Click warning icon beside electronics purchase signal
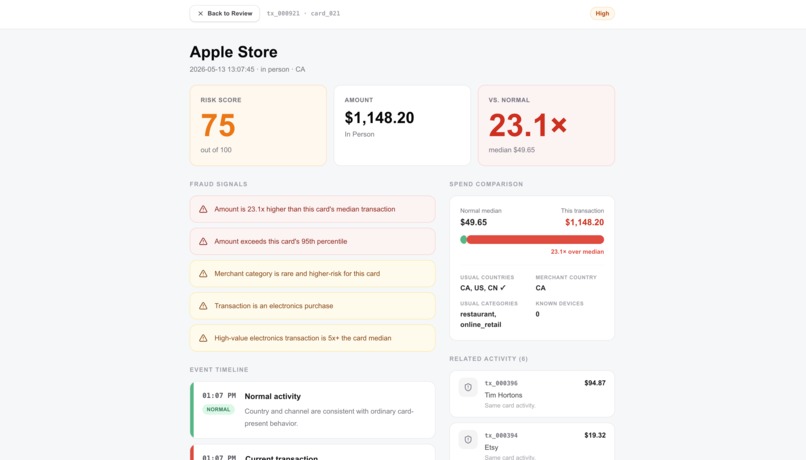Image resolution: width=806 pixels, height=460 pixels. coord(203,306)
